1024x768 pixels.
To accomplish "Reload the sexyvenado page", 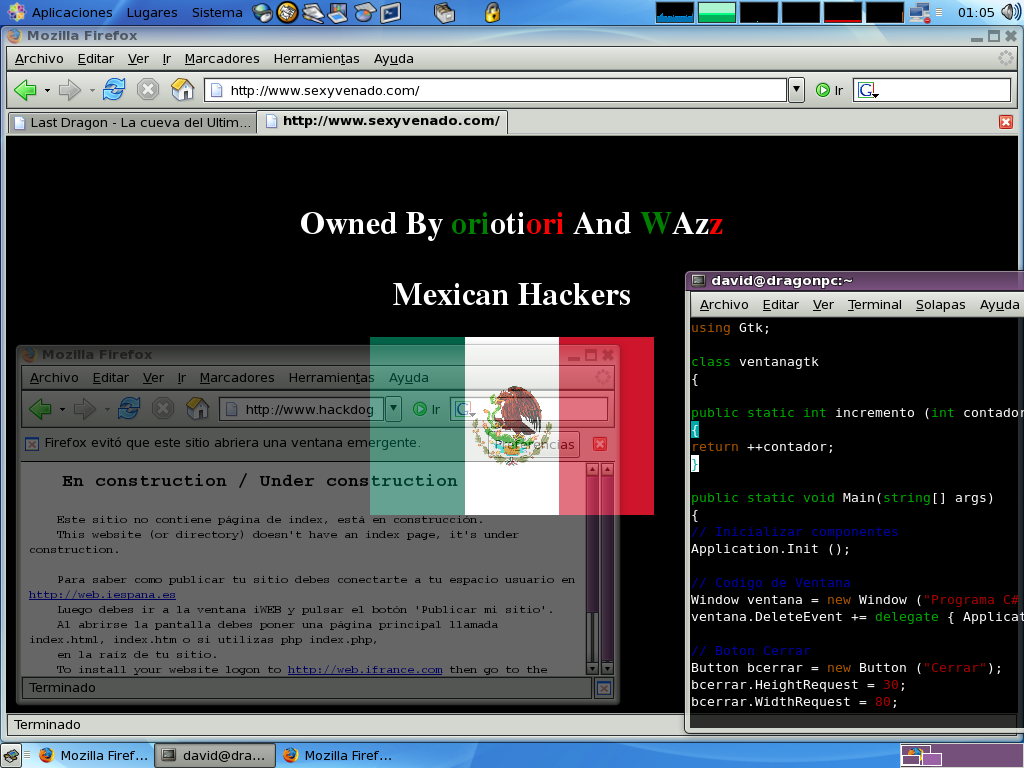I will click(114, 90).
